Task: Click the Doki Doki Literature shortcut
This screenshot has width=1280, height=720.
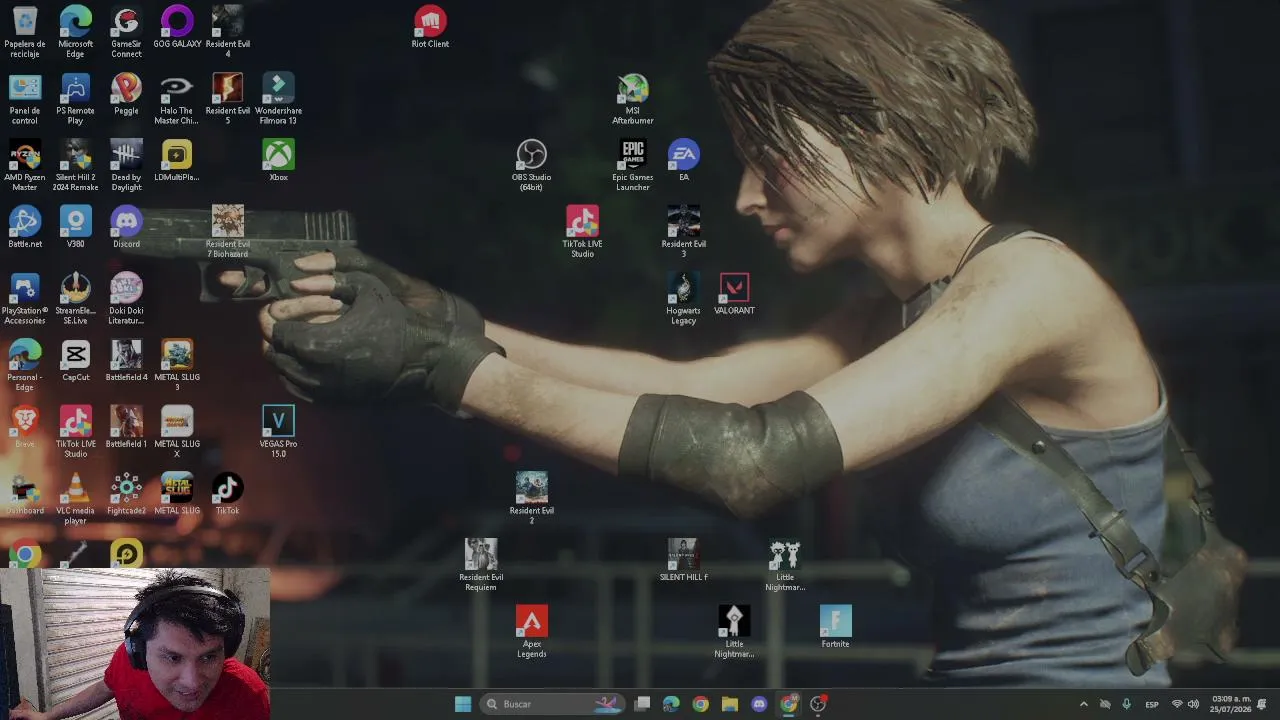Action: [x=126, y=299]
